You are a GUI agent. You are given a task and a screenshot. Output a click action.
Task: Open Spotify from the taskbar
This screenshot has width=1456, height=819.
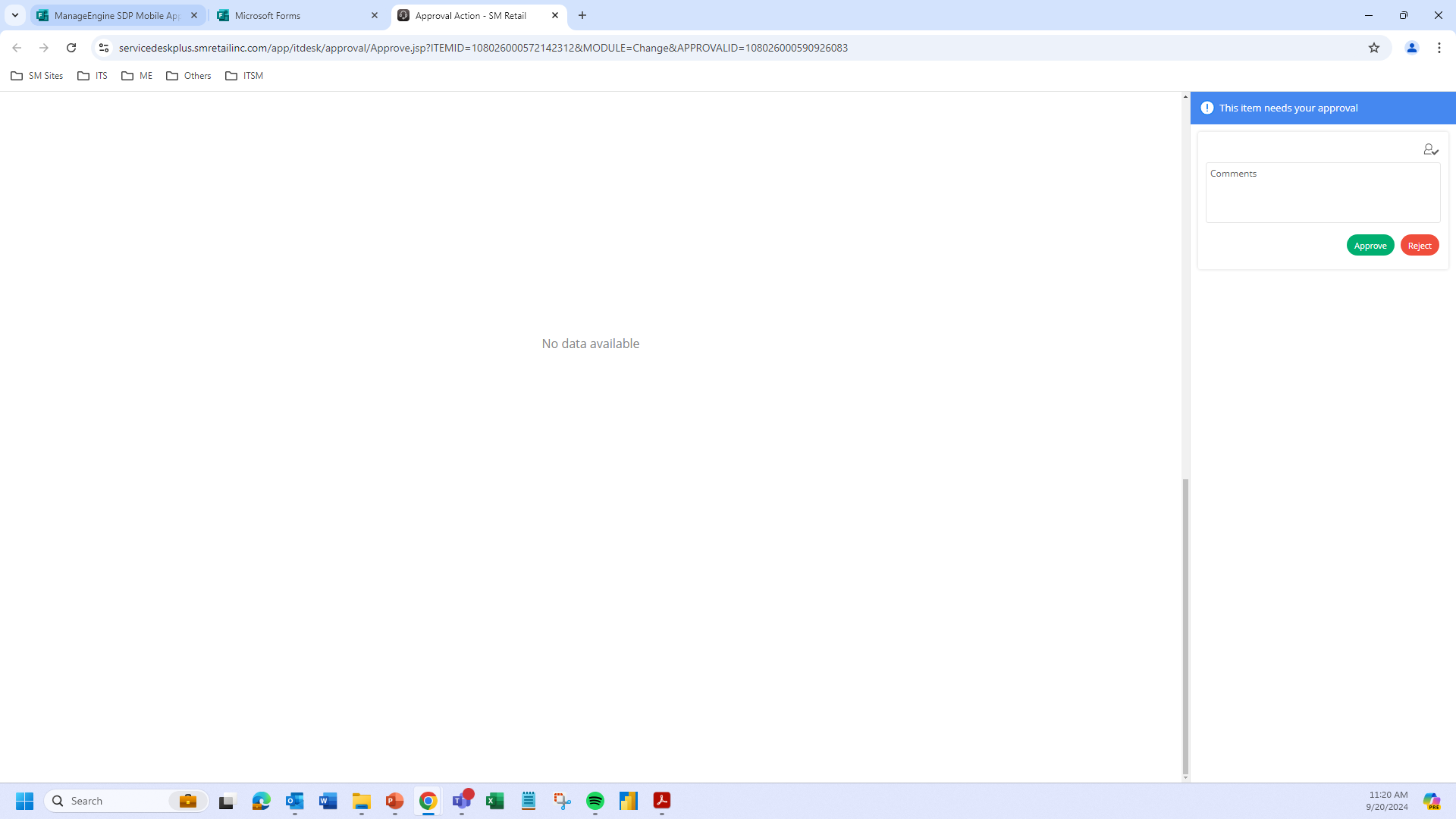point(595,801)
